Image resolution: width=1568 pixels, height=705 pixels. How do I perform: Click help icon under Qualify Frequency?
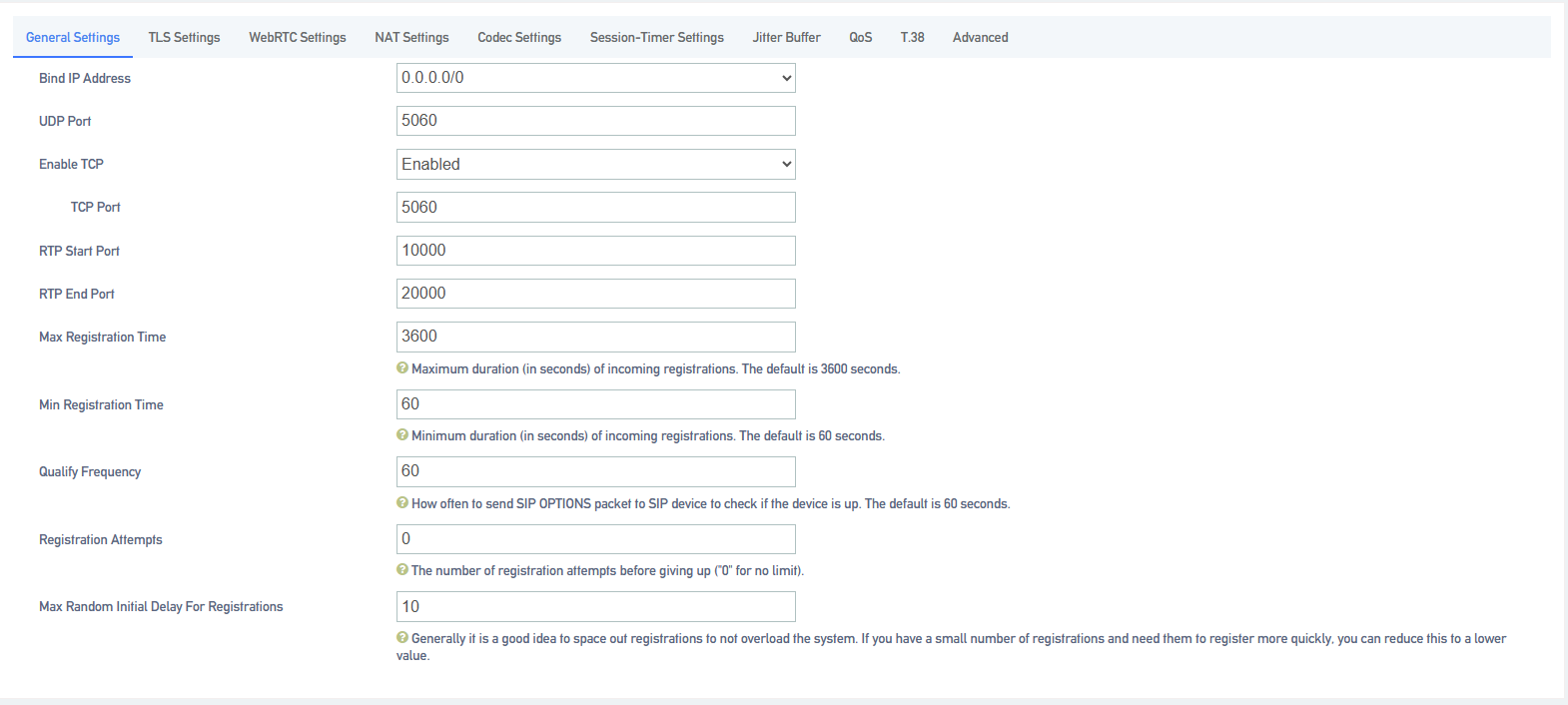click(x=402, y=503)
